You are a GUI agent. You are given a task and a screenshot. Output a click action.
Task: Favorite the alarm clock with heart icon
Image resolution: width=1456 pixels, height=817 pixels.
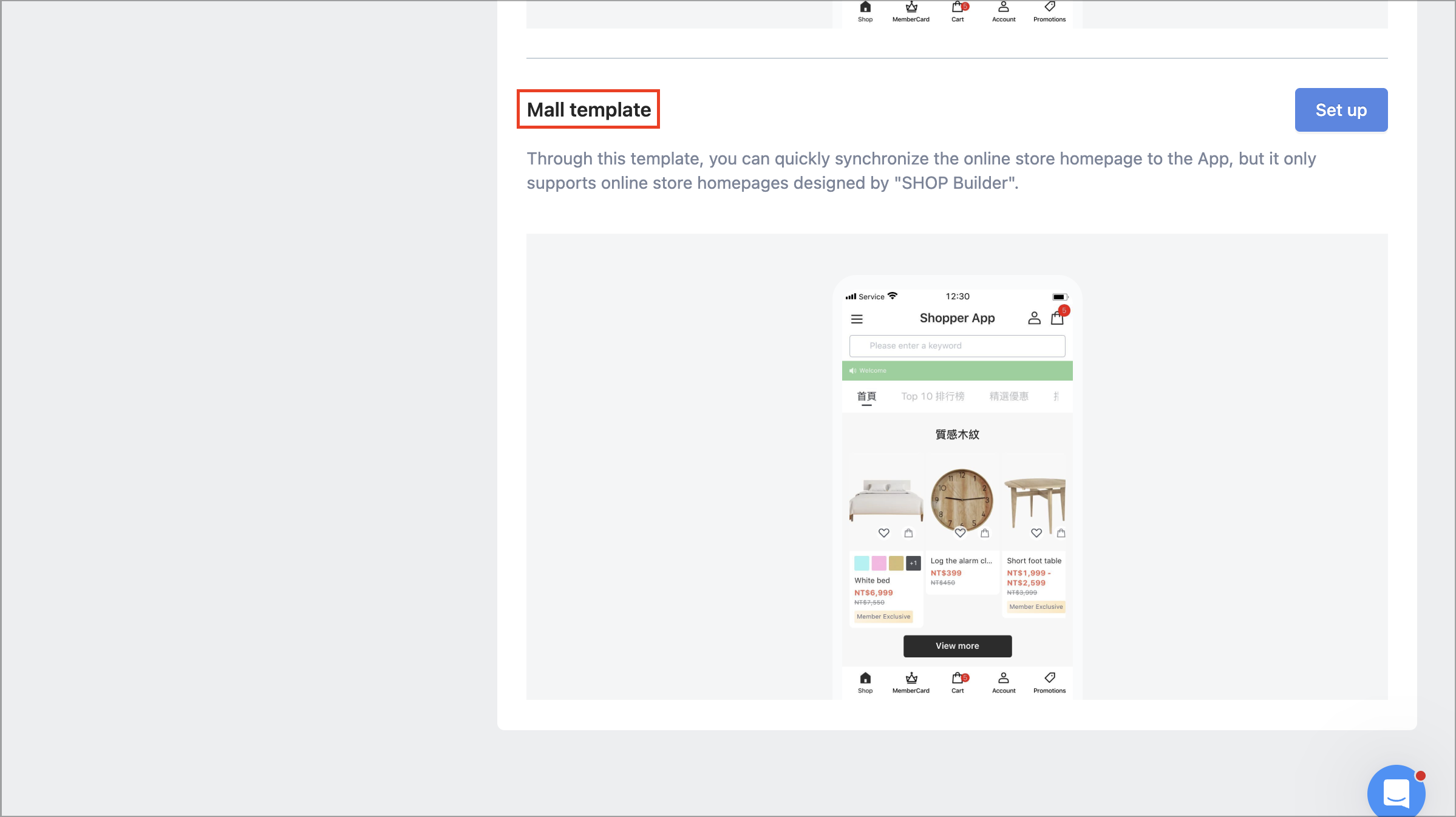(x=960, y=533)
